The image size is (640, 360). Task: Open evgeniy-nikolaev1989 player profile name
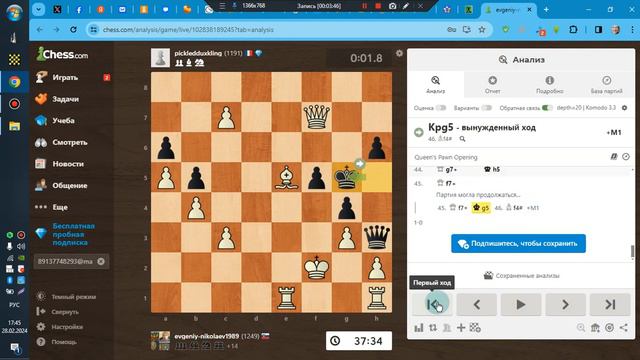(x=206, y=336)
